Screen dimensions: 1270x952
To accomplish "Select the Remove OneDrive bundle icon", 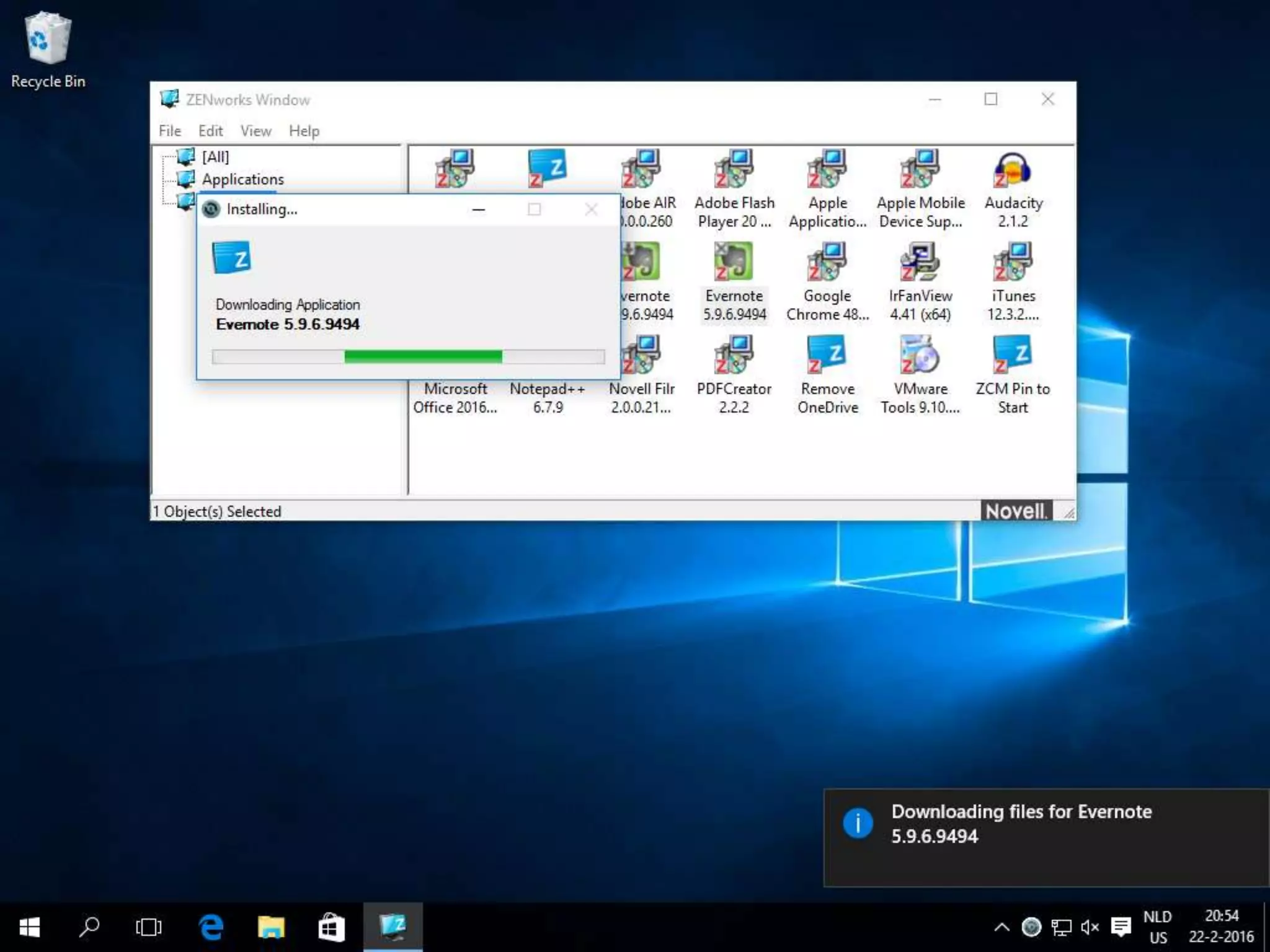I will click(x=827, y=354).
